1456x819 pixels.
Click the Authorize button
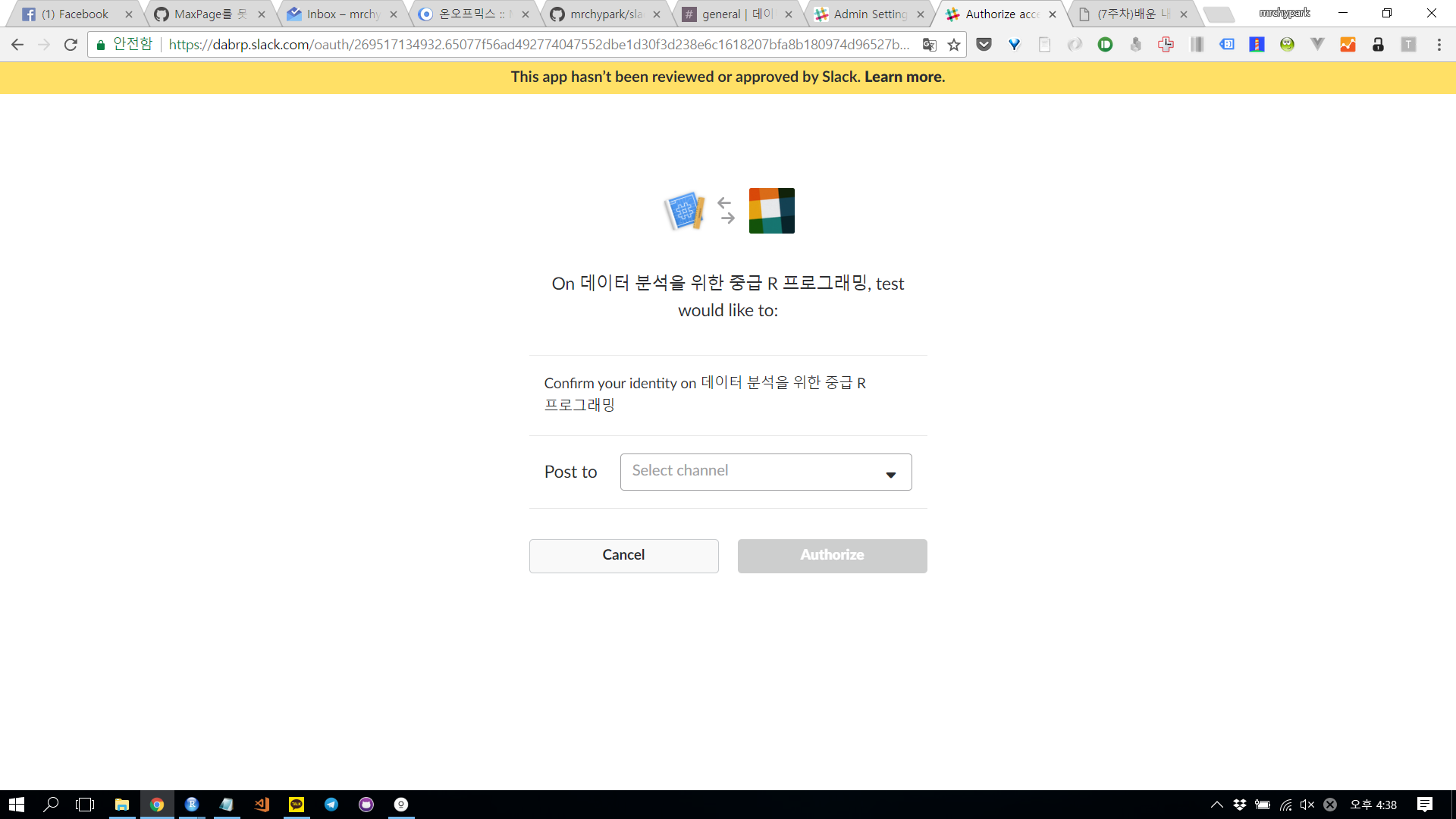tap(832, 555)
